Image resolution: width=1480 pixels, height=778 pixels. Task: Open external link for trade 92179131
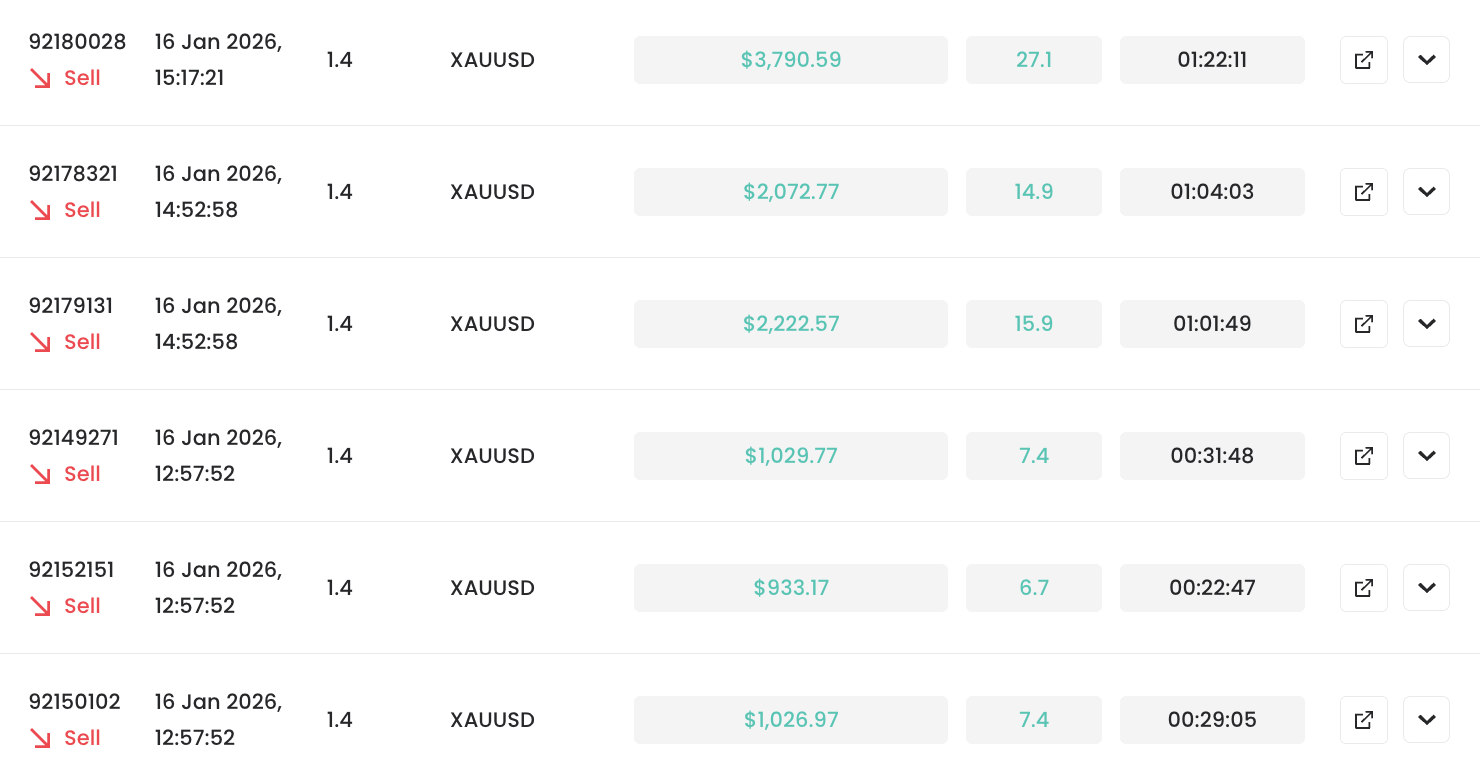[x=1363, y=324]
